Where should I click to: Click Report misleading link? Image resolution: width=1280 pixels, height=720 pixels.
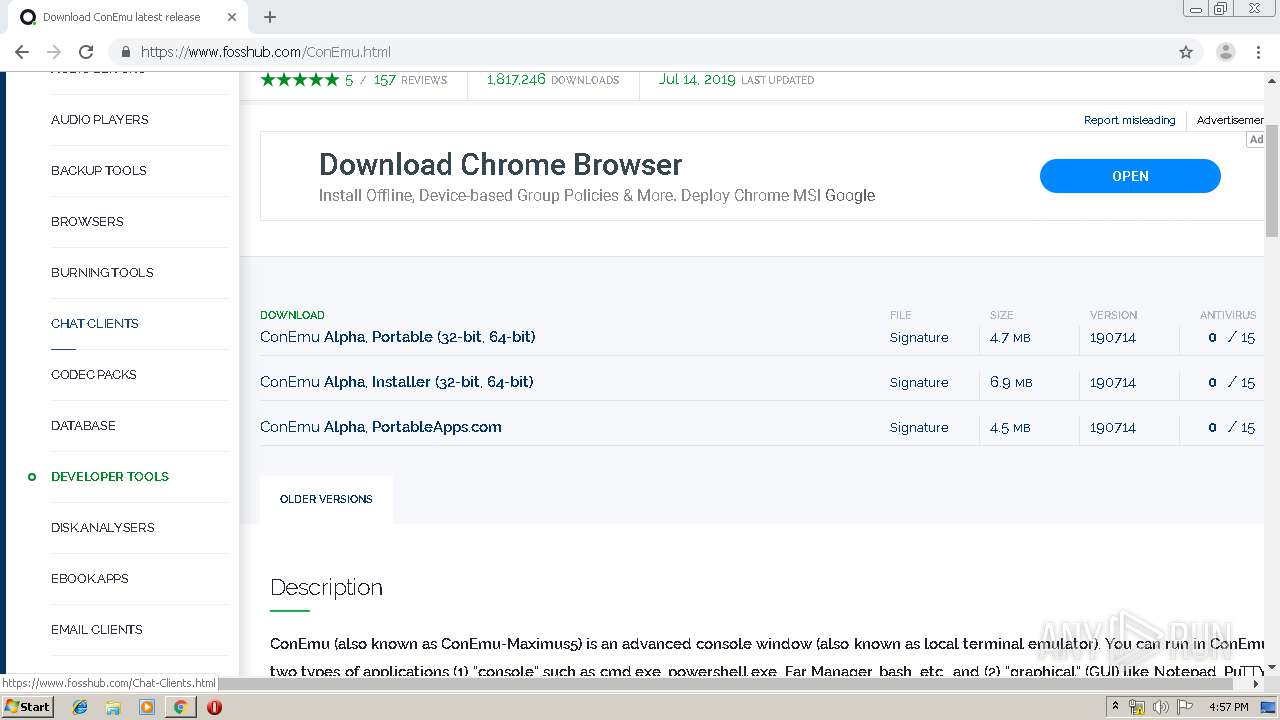[x=1129, y=120]
